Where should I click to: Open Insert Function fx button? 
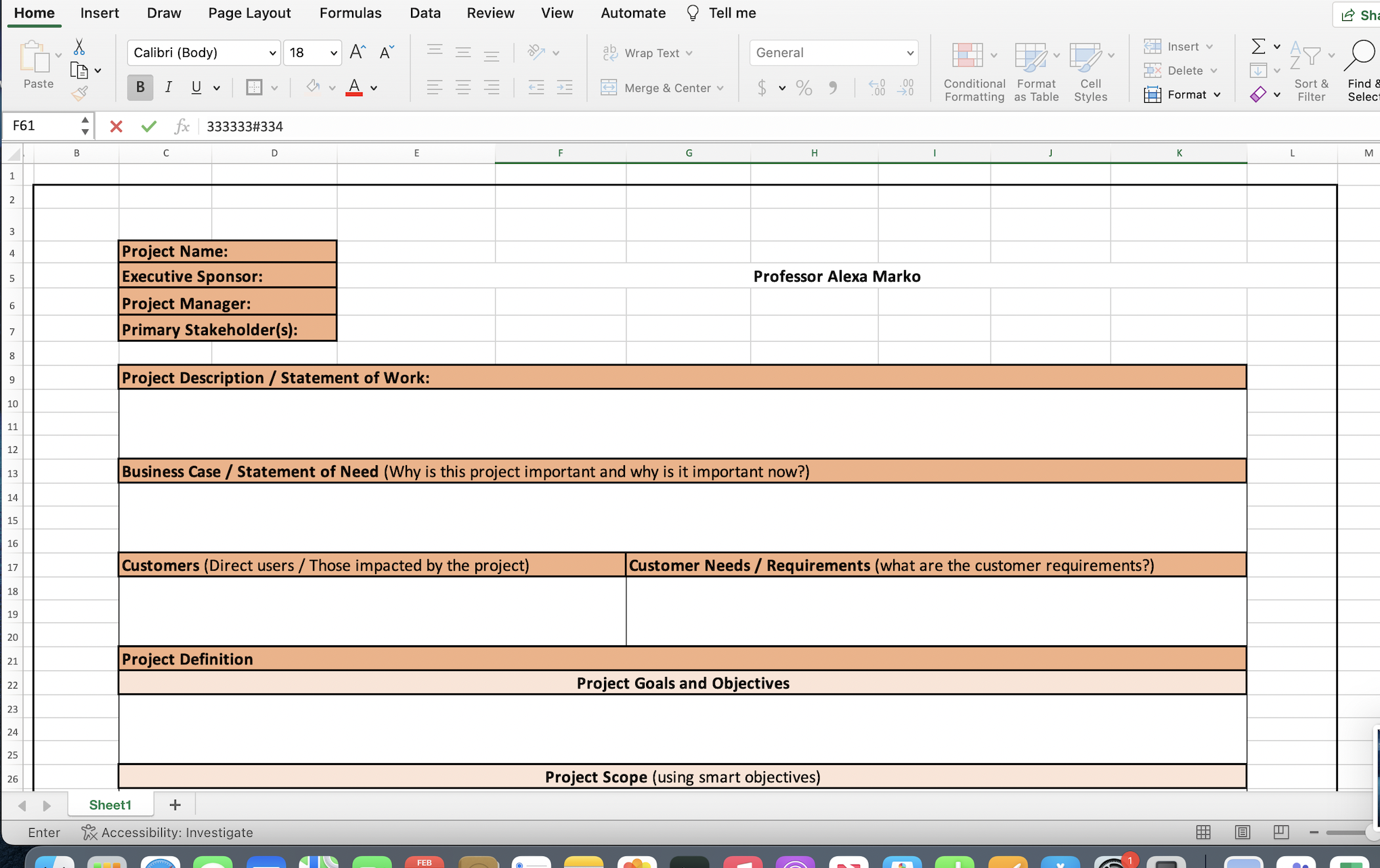tap(181, 126)
